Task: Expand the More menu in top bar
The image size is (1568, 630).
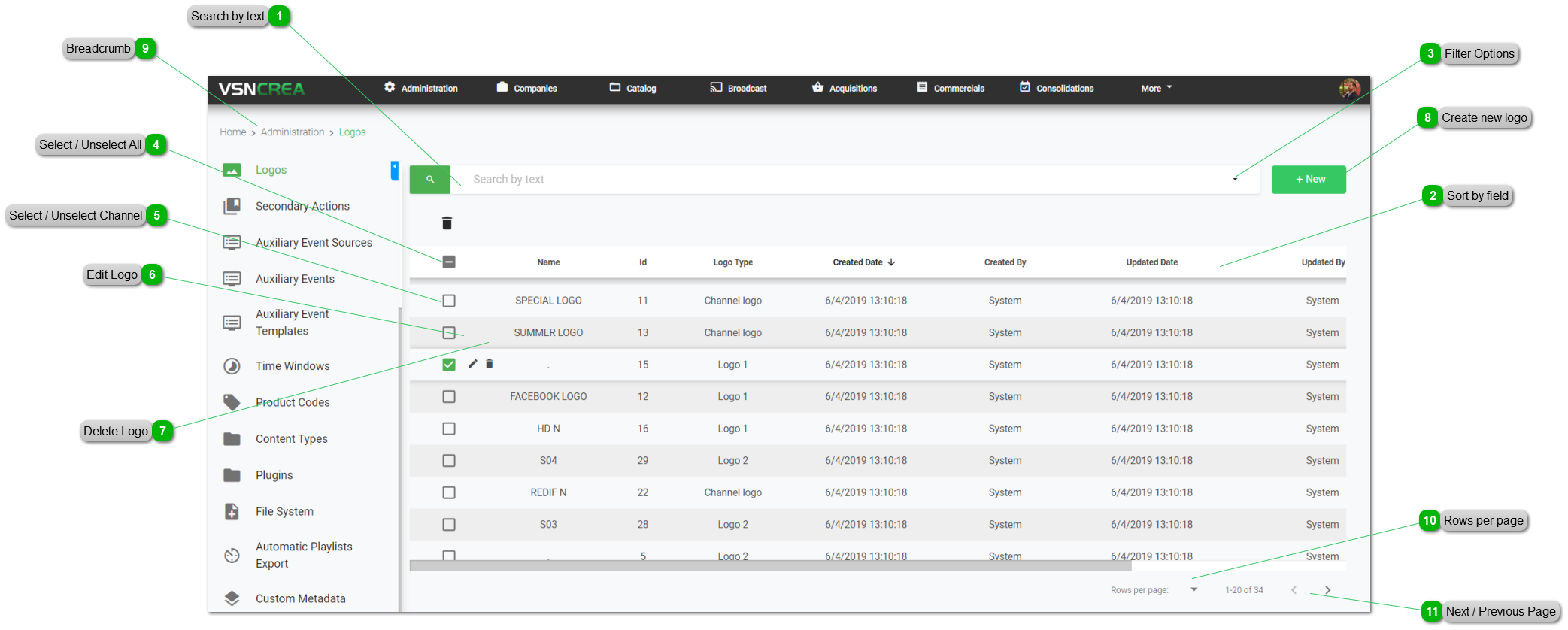Action: [x=1156, y=89]
